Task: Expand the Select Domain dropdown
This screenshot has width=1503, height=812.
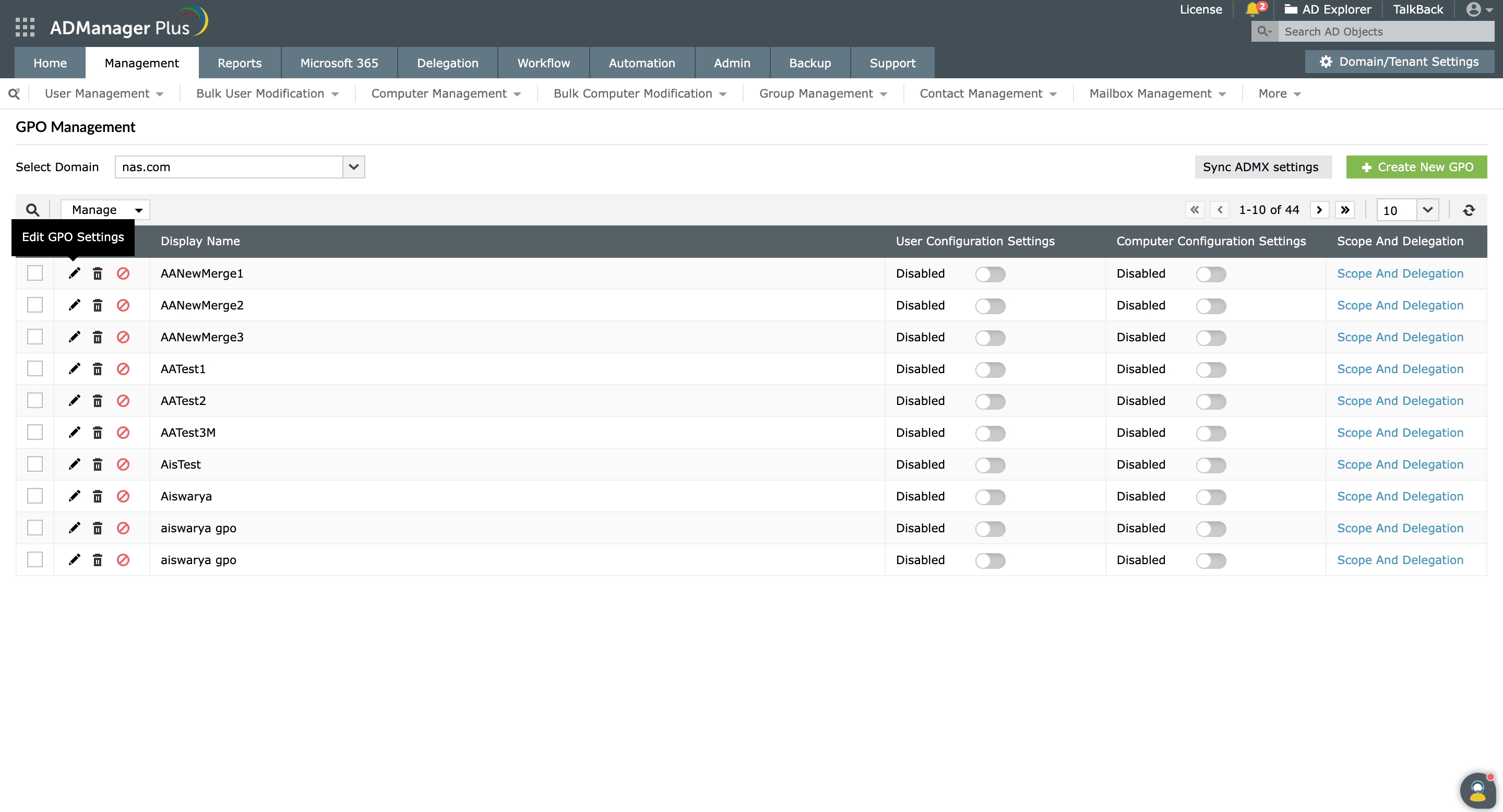Action: pos(354,167)
